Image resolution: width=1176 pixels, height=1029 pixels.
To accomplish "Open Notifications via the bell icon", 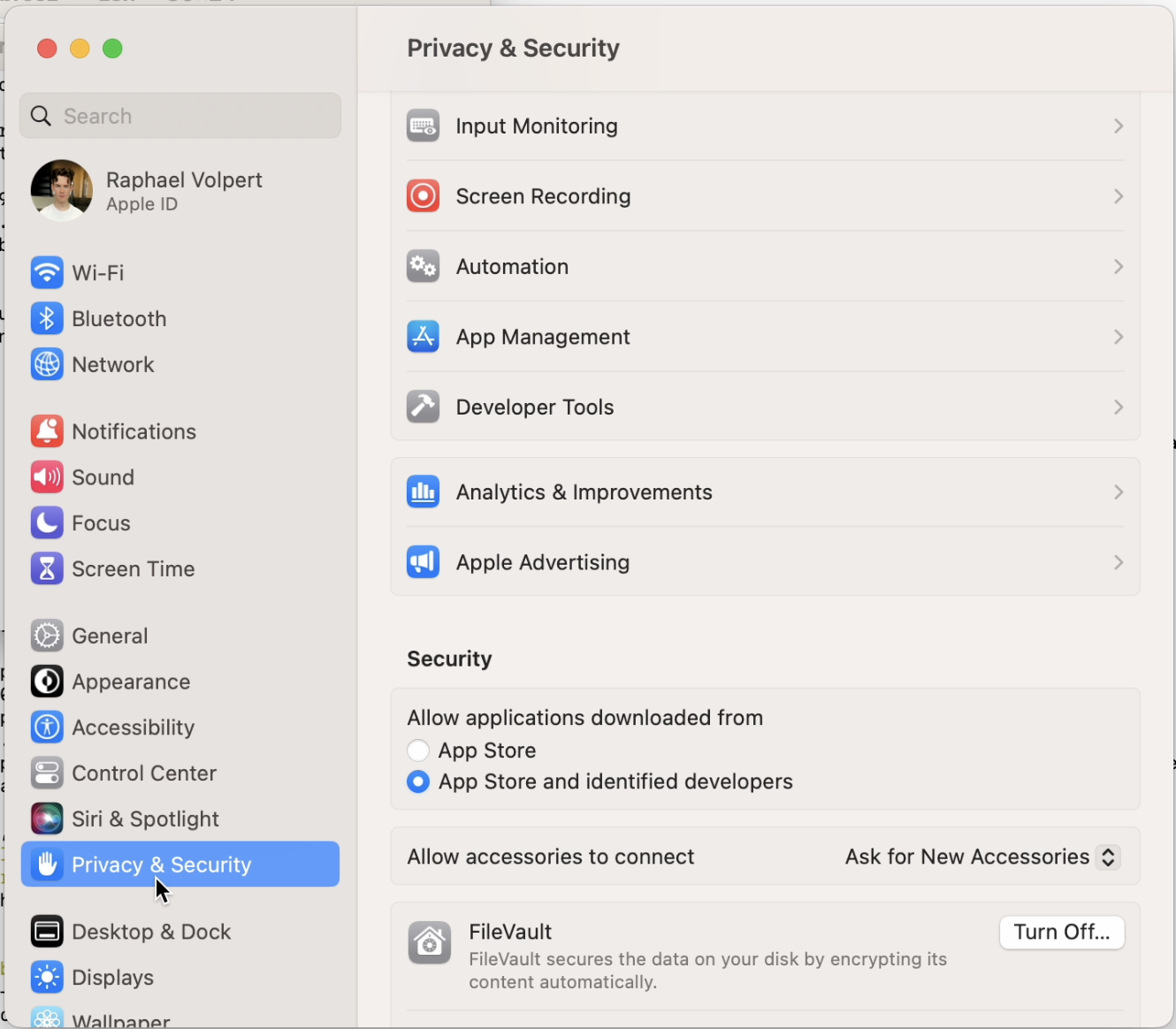I will pyautogui.click(x=47, y=431).
